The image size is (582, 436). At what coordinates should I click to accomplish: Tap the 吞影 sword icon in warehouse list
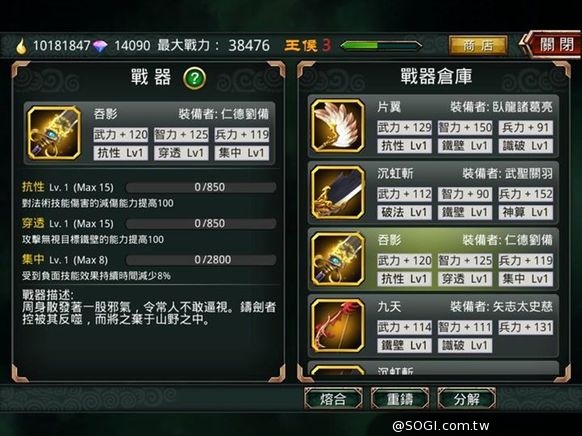338,259
